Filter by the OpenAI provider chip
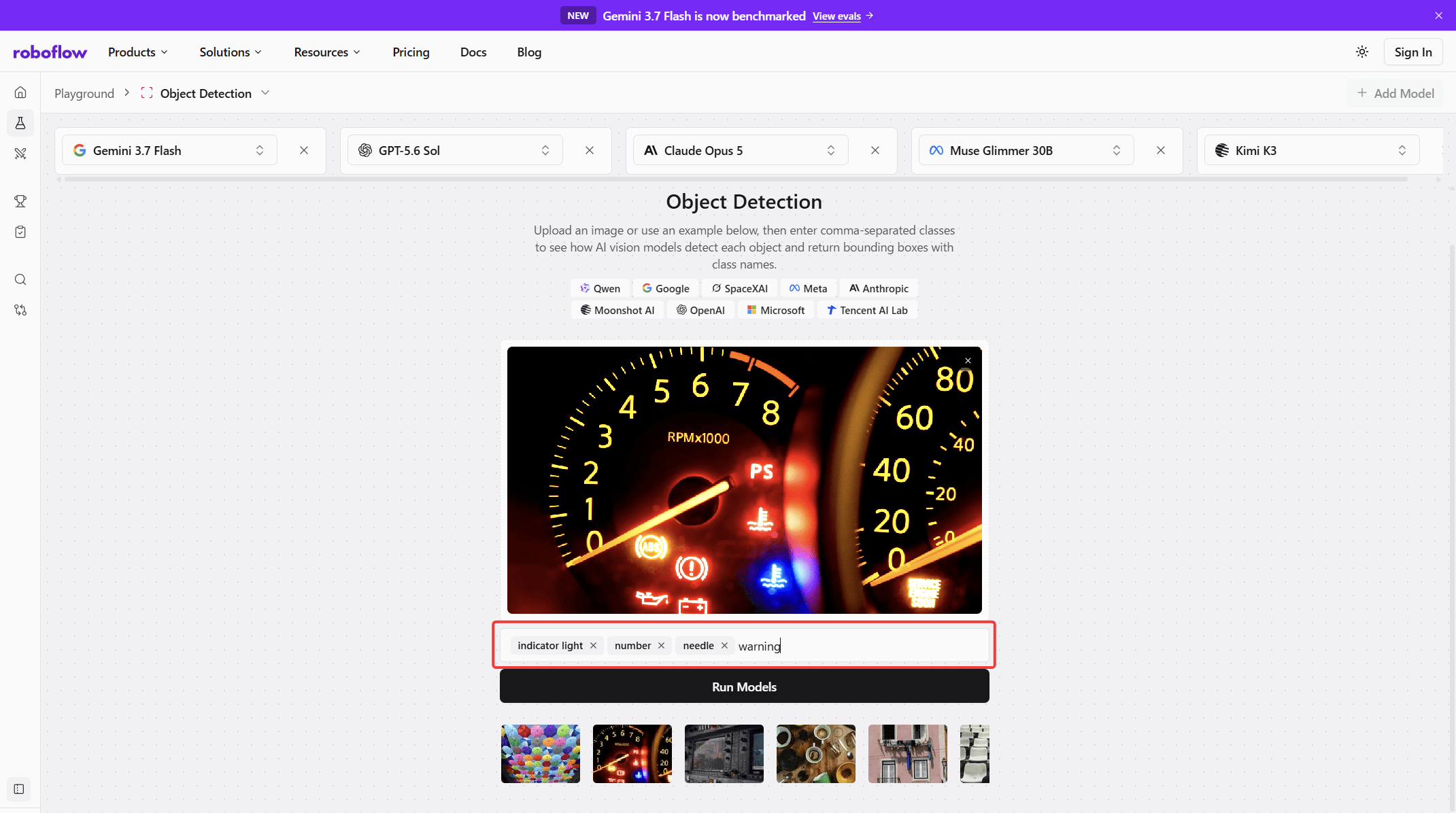1456x813 pixels. tap(700, 310)
